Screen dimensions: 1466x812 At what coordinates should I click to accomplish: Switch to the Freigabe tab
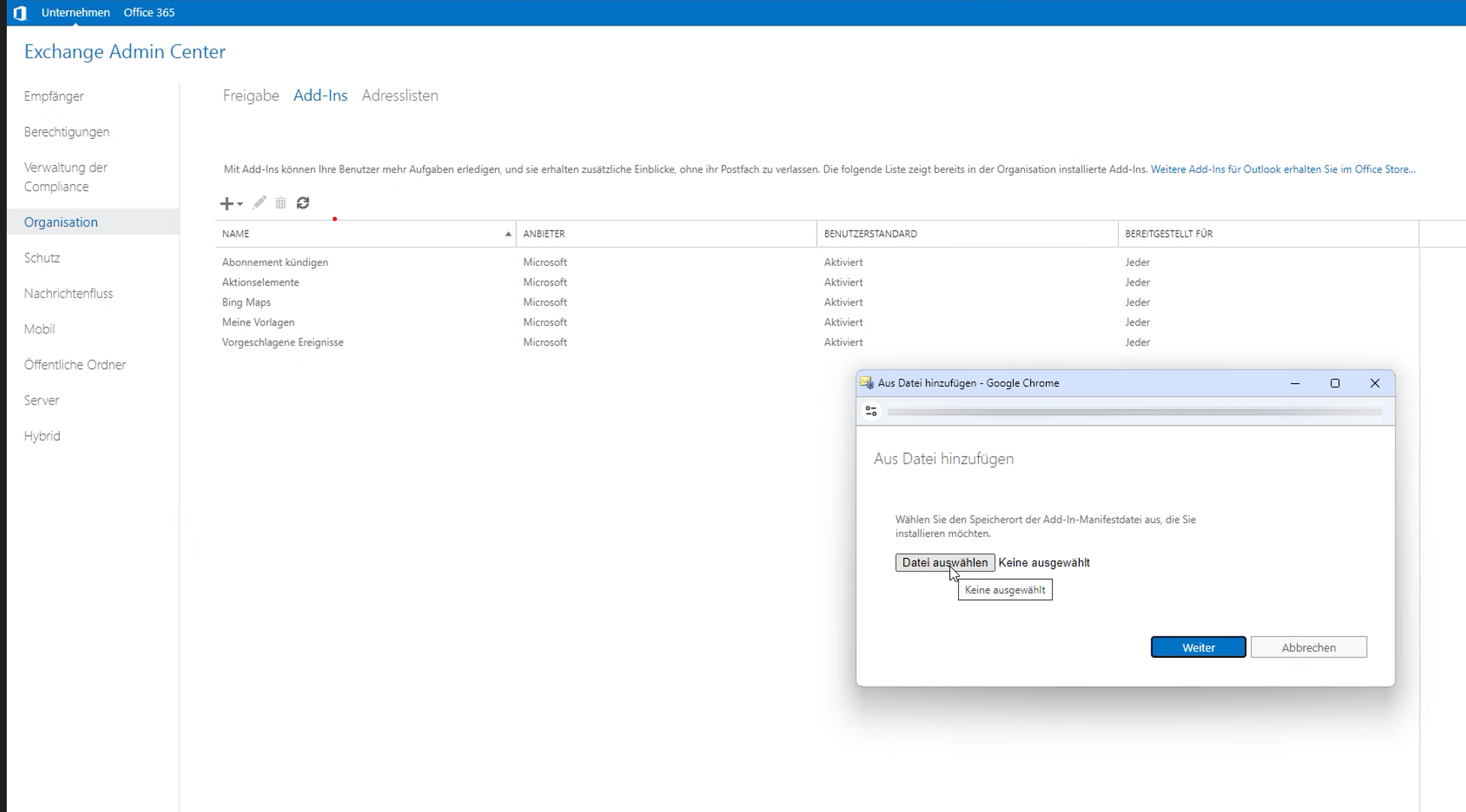(251, 95)
